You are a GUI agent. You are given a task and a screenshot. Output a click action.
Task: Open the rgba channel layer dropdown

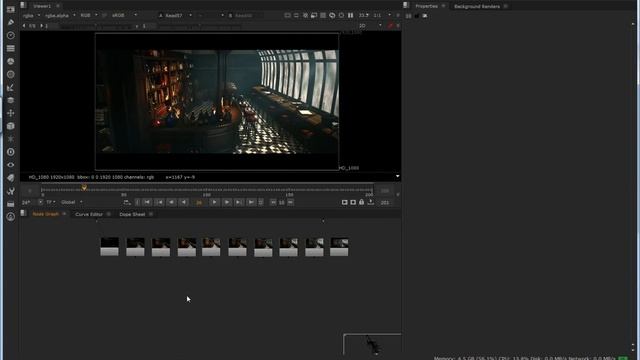[31, 16]
